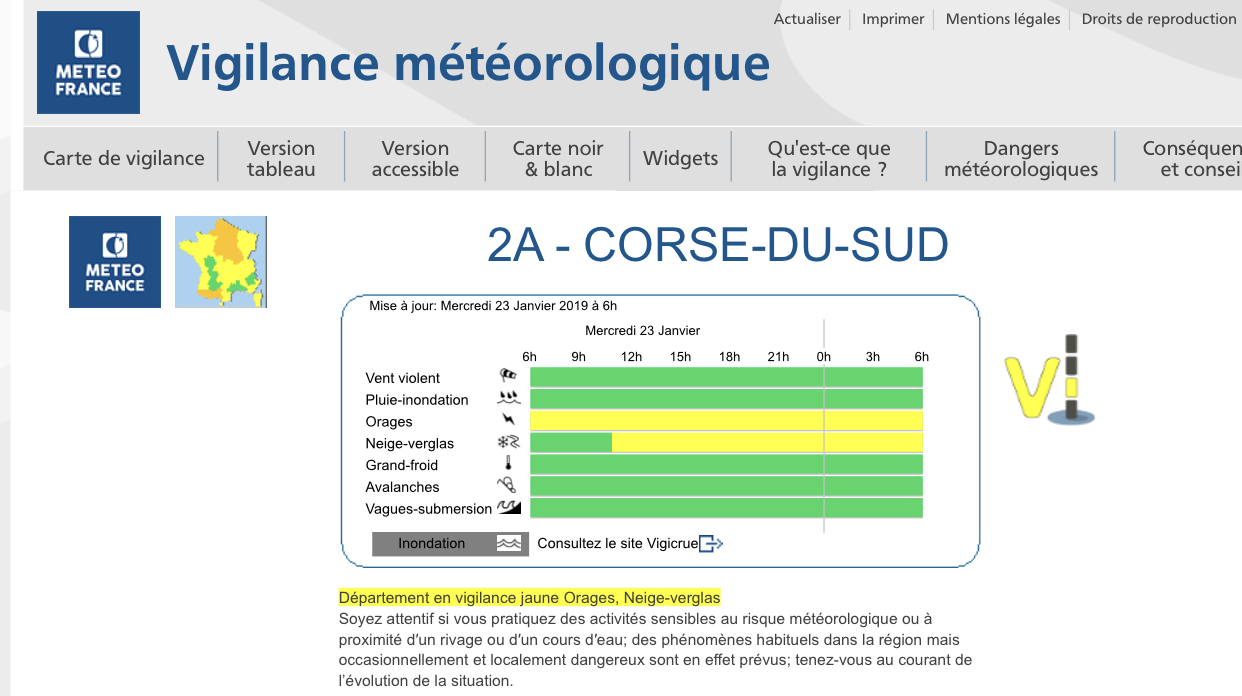The width and height of the screenshot is (1242, 696).
Task: Click the Avalanches icon
Action: point(509,486)
